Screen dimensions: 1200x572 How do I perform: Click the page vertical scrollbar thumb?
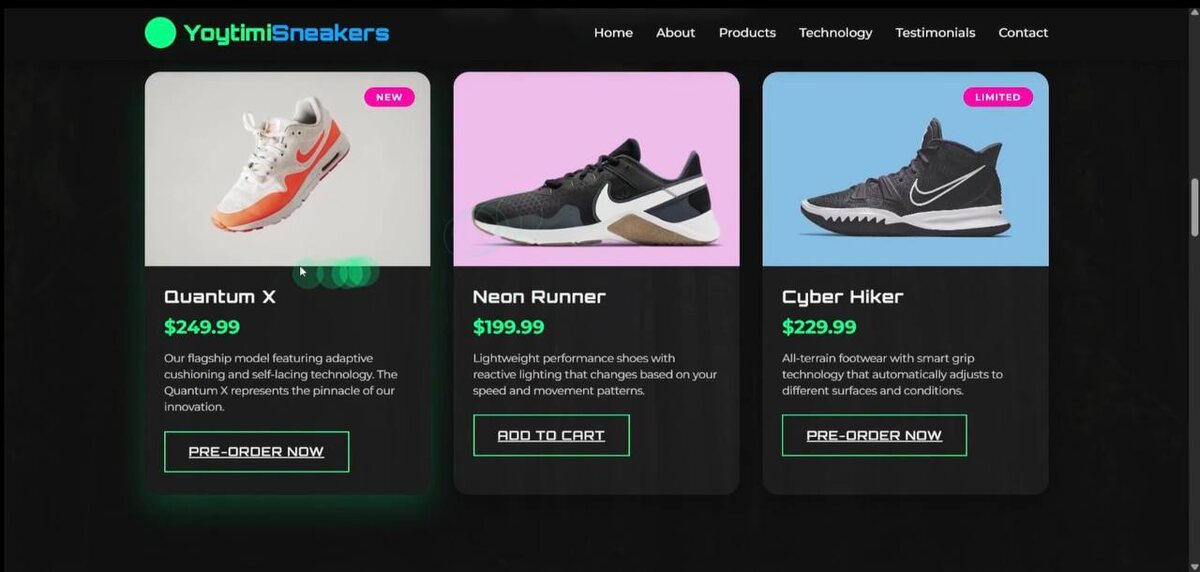coord(1194,208)
